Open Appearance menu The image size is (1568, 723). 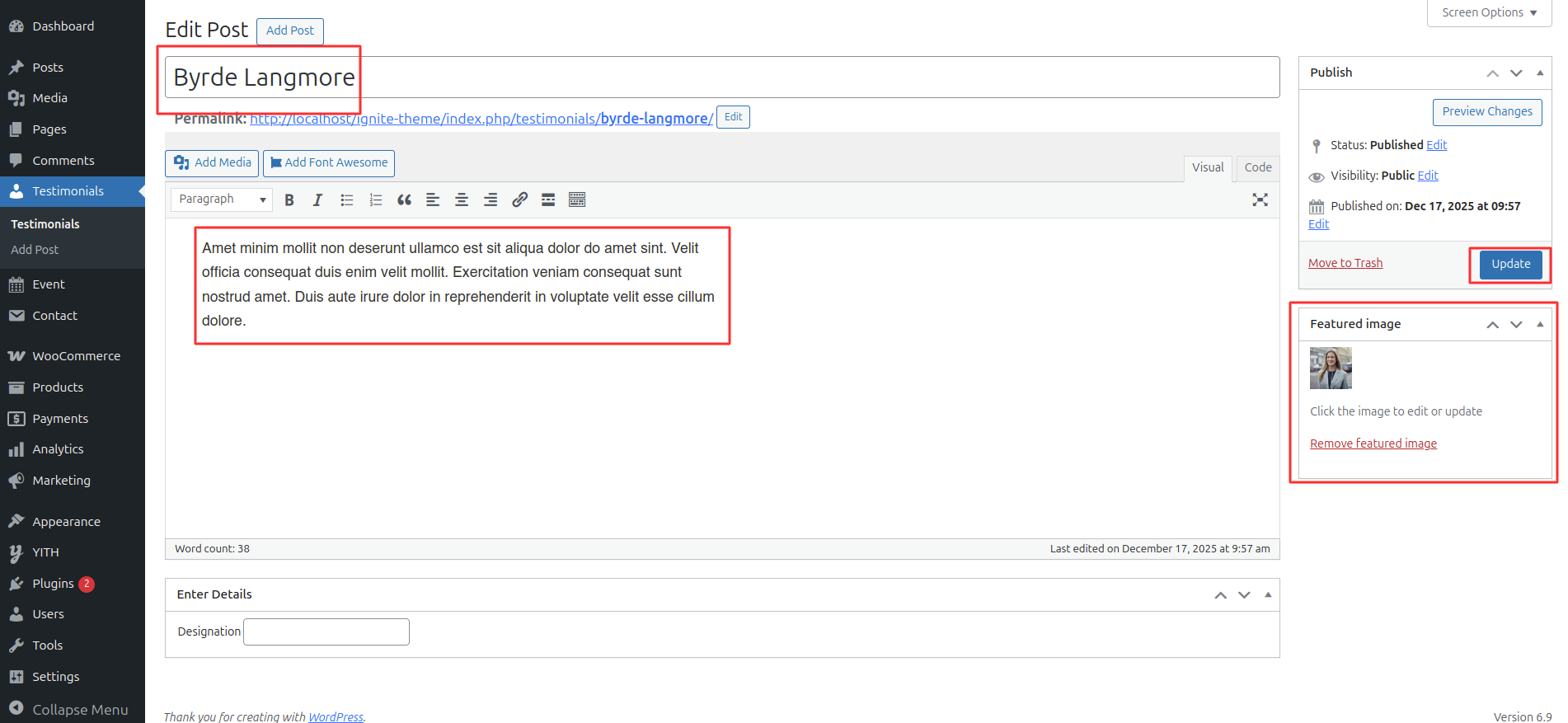pos(73,522)
